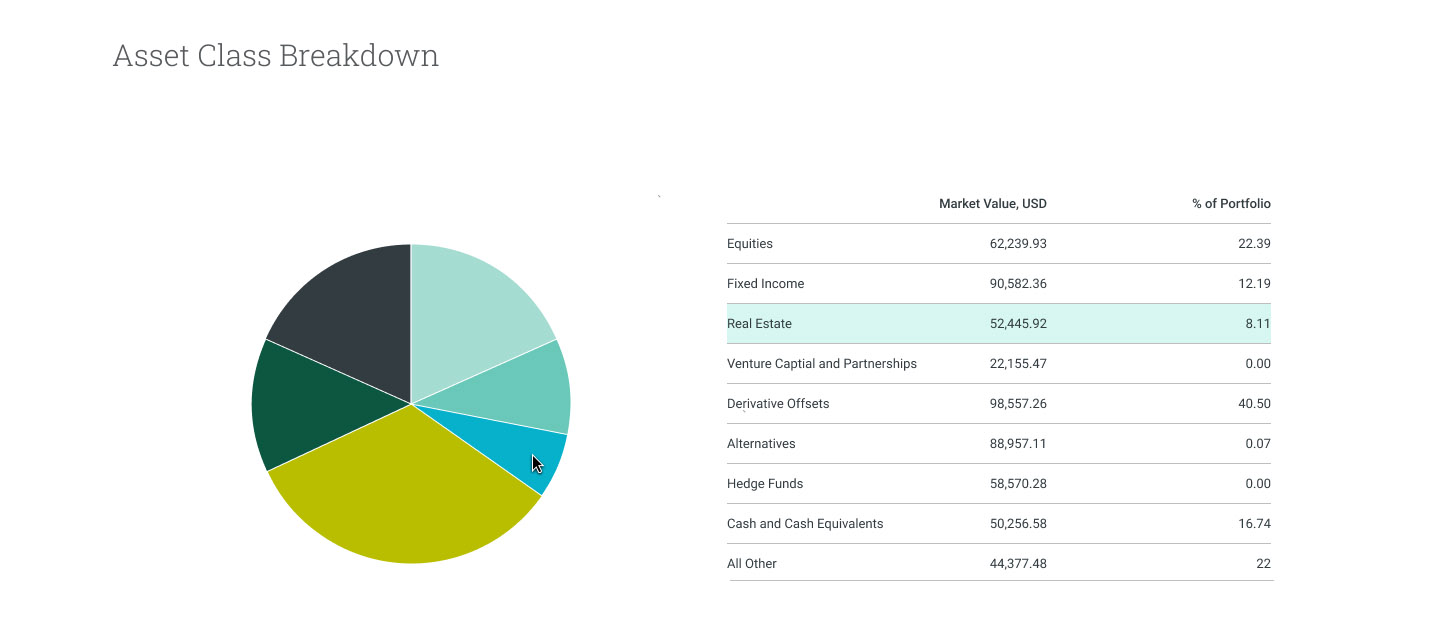
Task: Open Venture Captial and Partnerships row
Action: pos(821,364)
